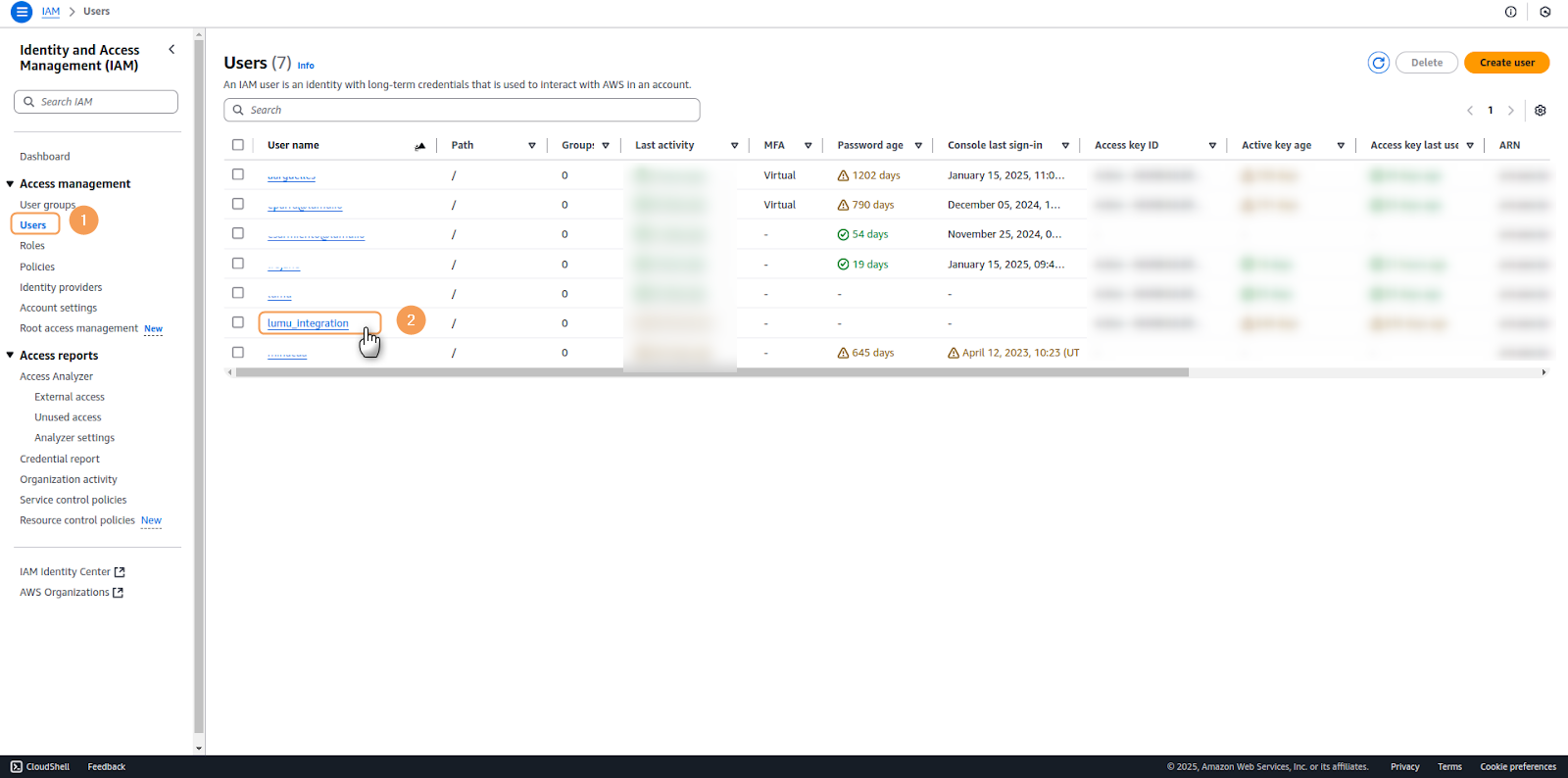Screen dimensions: 1568x778
Task: Tick the select-all users checkbox in header
Action: pos(238,145)
